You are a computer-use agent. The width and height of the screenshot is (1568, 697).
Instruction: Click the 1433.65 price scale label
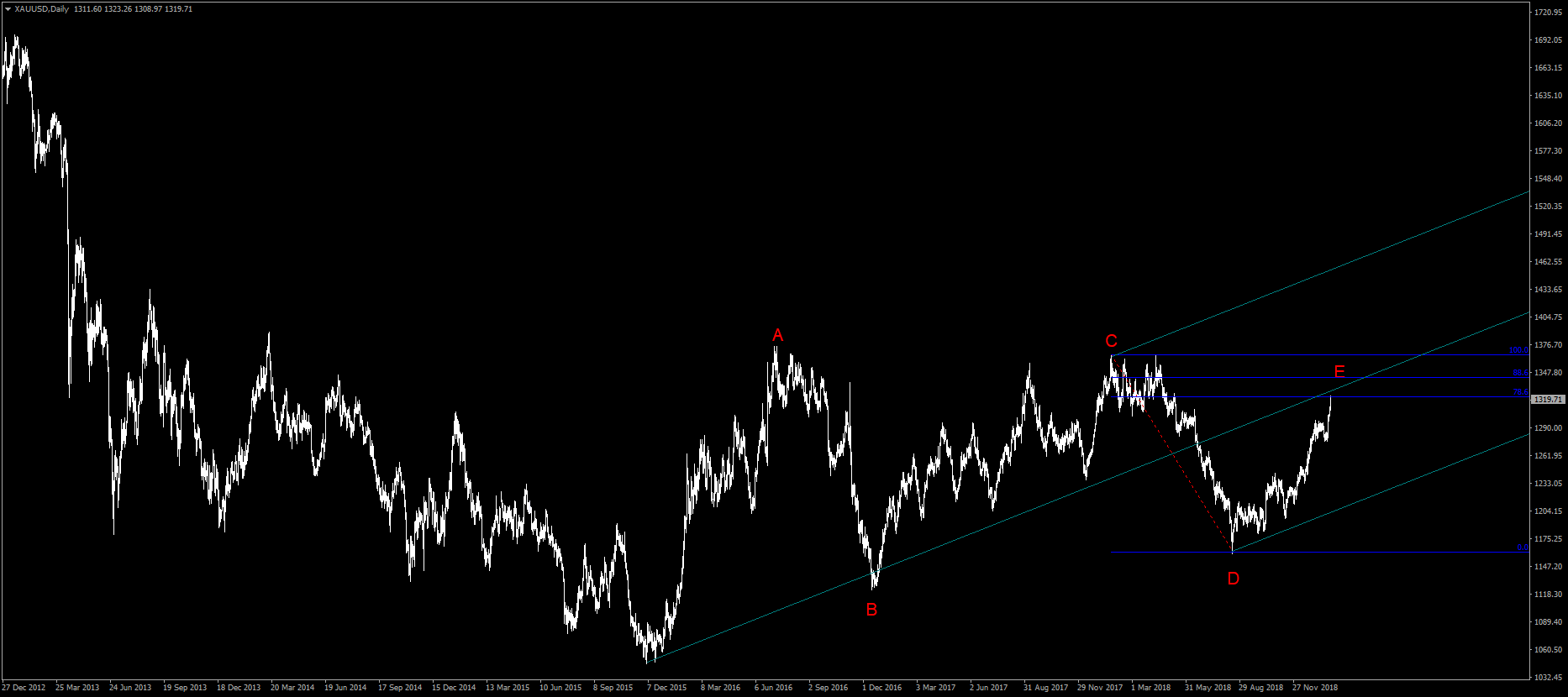point(1548,290)
